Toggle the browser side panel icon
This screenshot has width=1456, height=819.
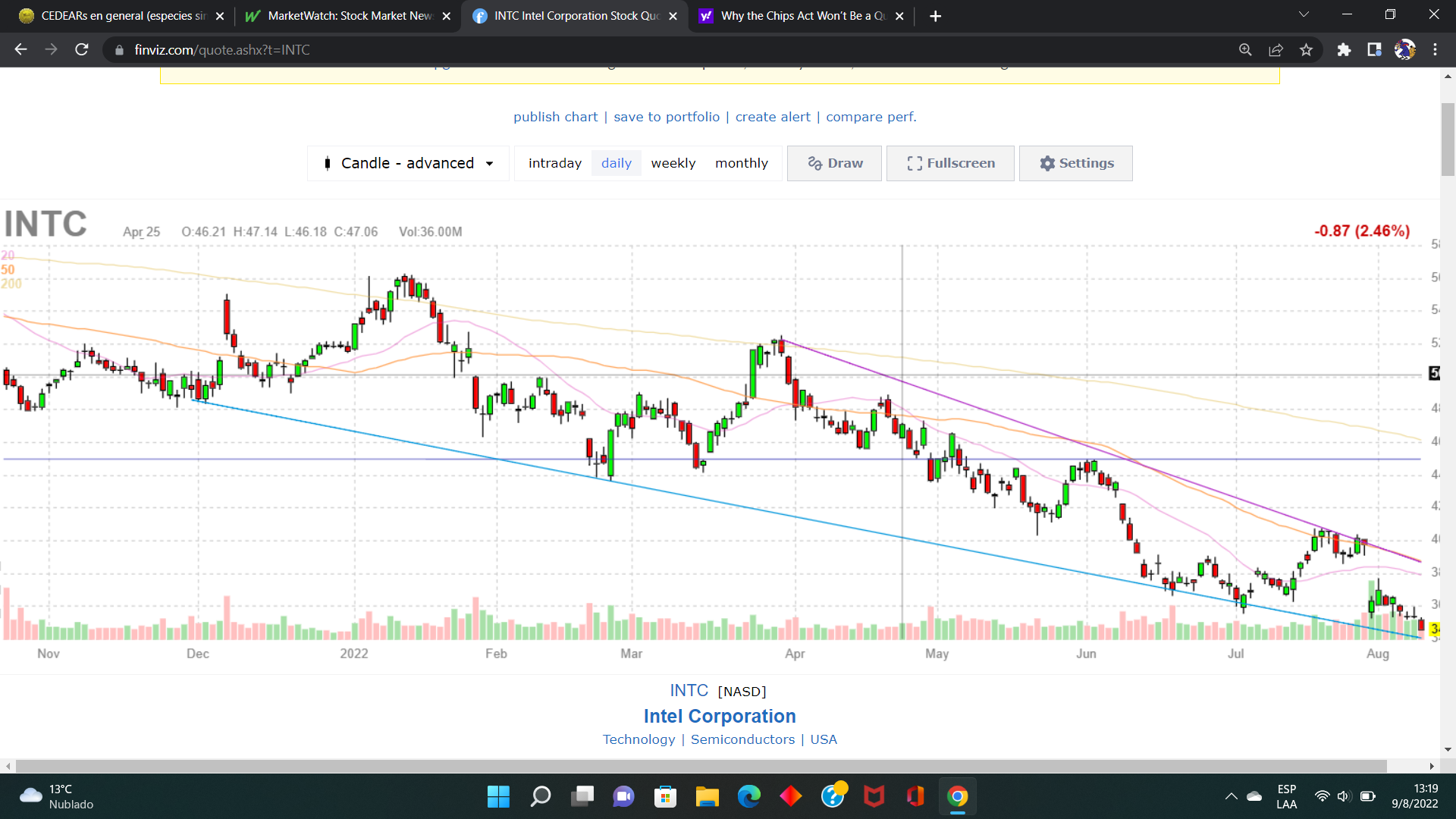pyautogui.click(x=1374, y=49)
